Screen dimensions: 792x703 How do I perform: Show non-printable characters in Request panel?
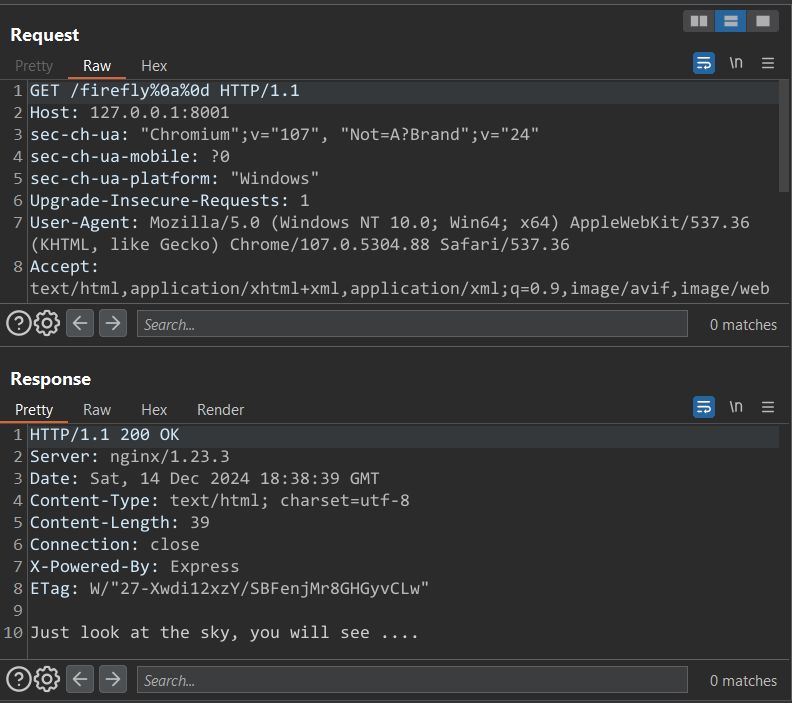[736, 63]
